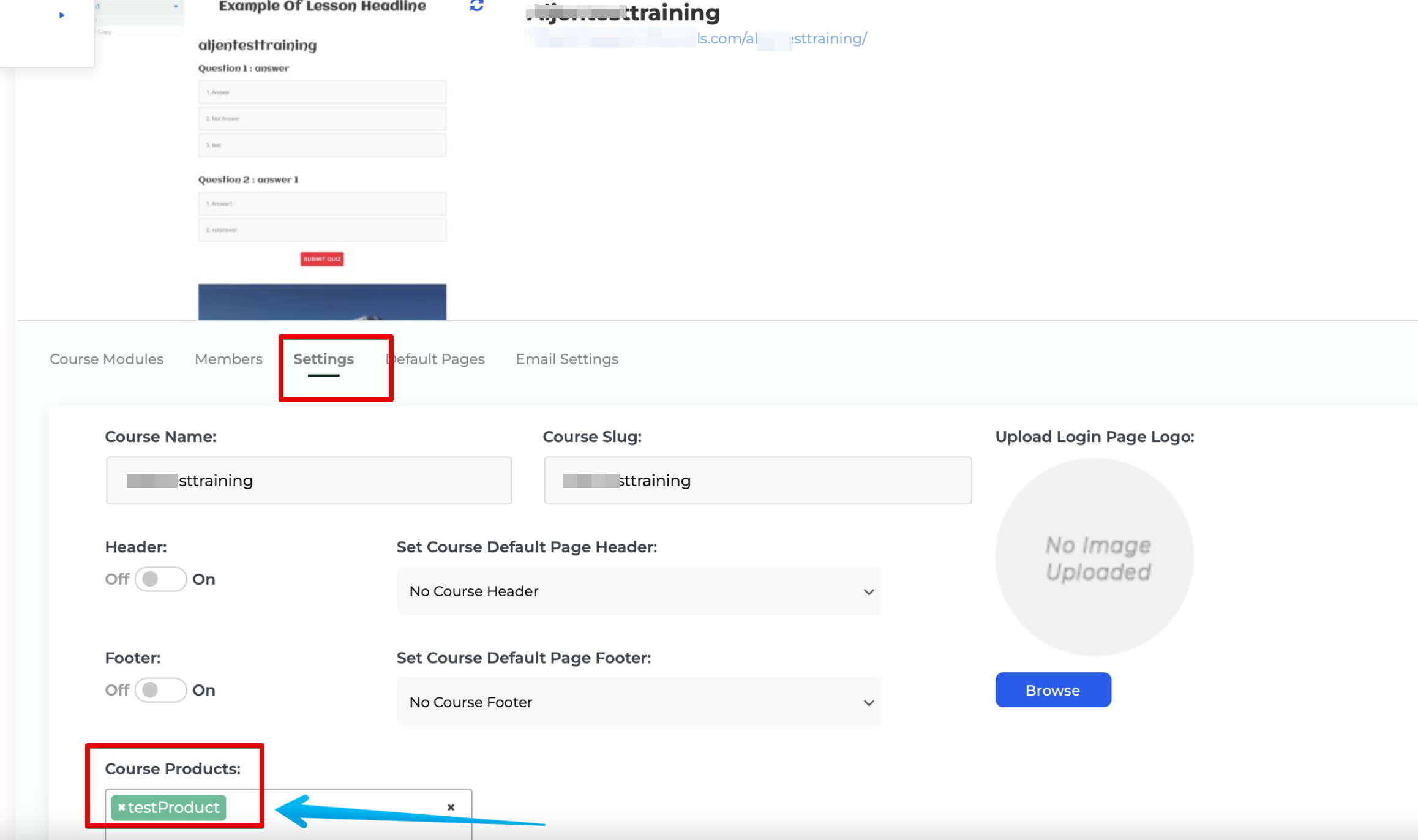Click the Course Name text field
This screenshot has width=1418, height=840.
pos(309,480)
